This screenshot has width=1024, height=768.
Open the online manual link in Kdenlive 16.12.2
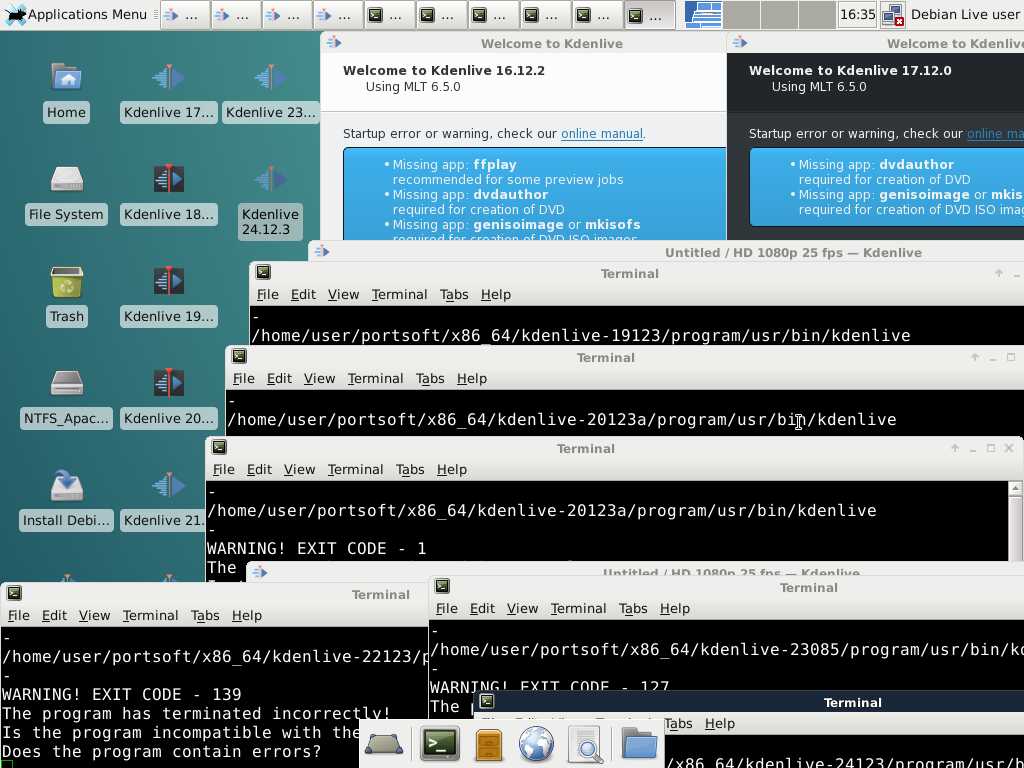tap(601, 133)
